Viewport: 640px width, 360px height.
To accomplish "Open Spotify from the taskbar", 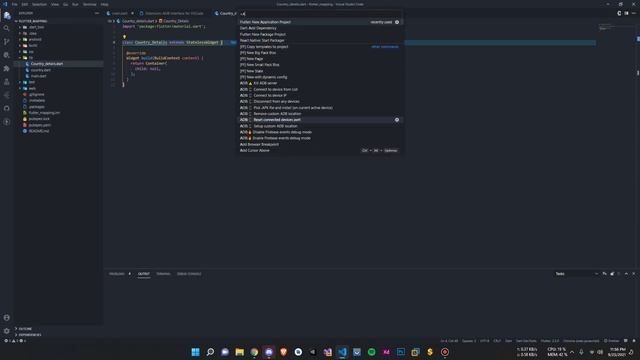I will [371, 352].
